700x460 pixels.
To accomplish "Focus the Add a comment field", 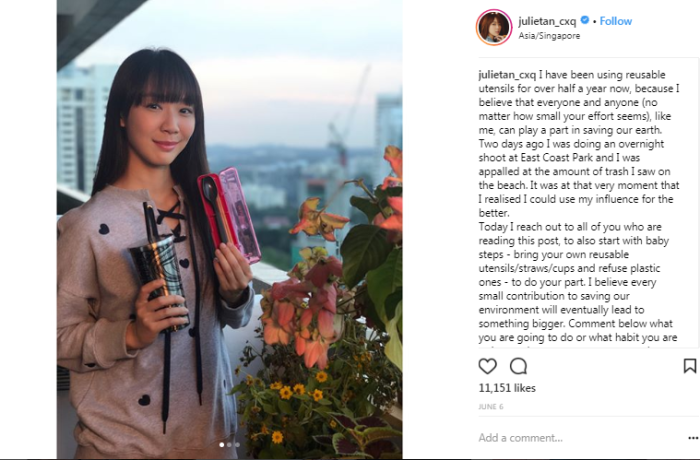I will 580,438.
